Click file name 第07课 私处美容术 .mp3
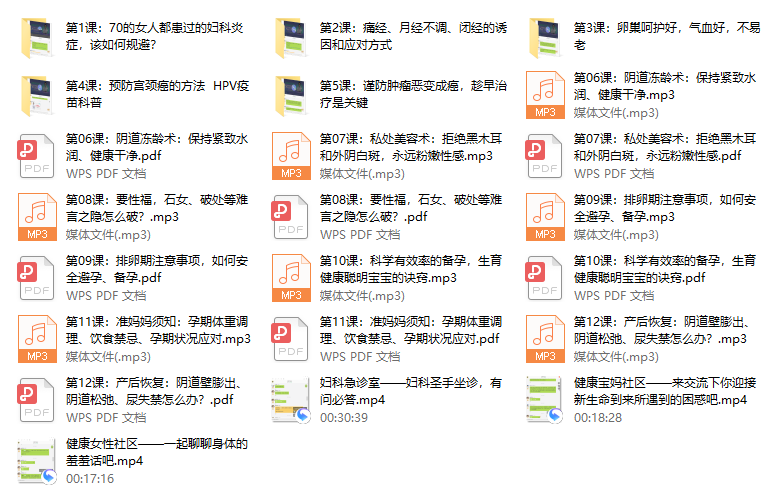Screen dimensions: 783x497 [411, 147]
